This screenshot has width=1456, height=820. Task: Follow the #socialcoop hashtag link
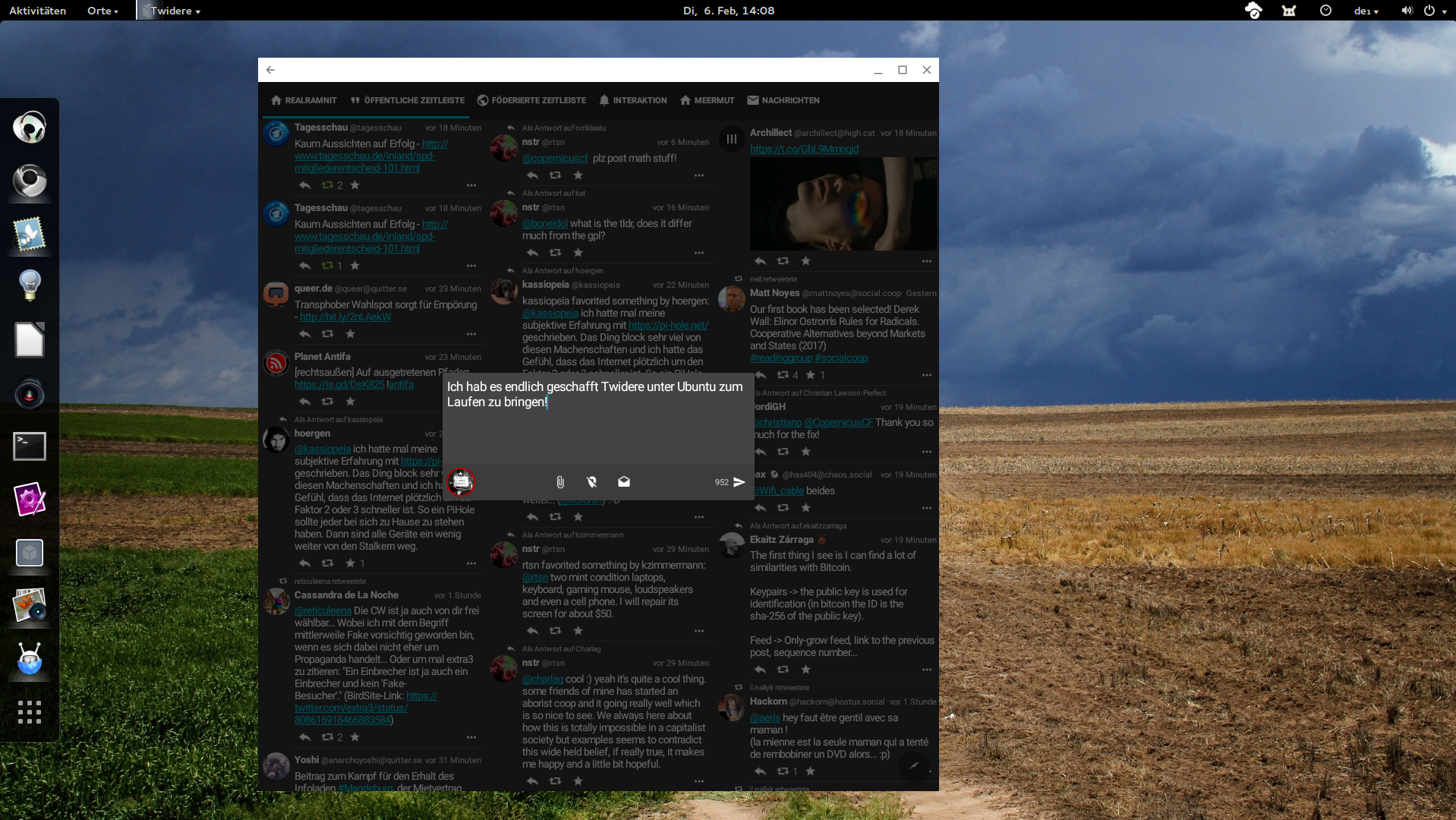point(841,358)
